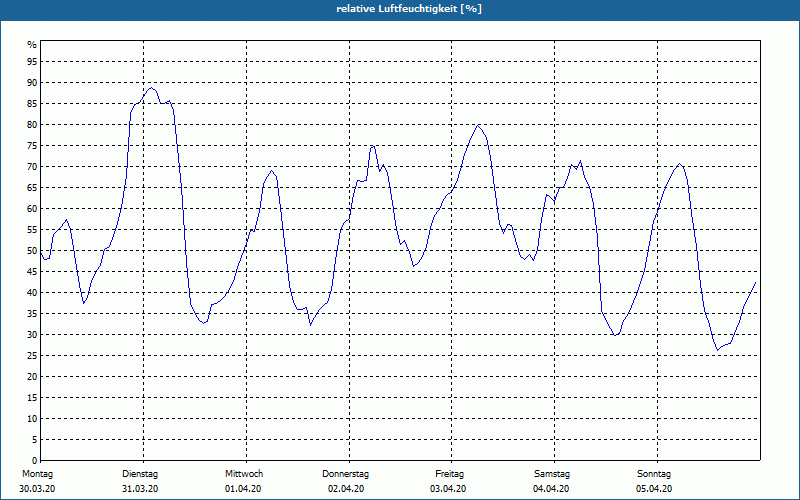Select the date label 30.03.20

[37, 489]
